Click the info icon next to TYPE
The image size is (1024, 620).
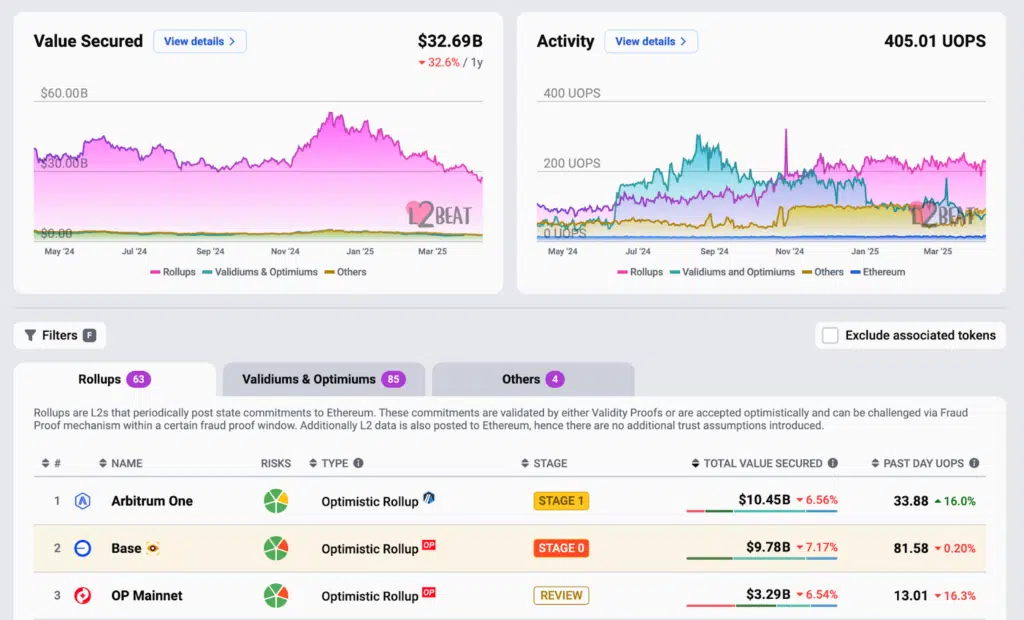358,464
